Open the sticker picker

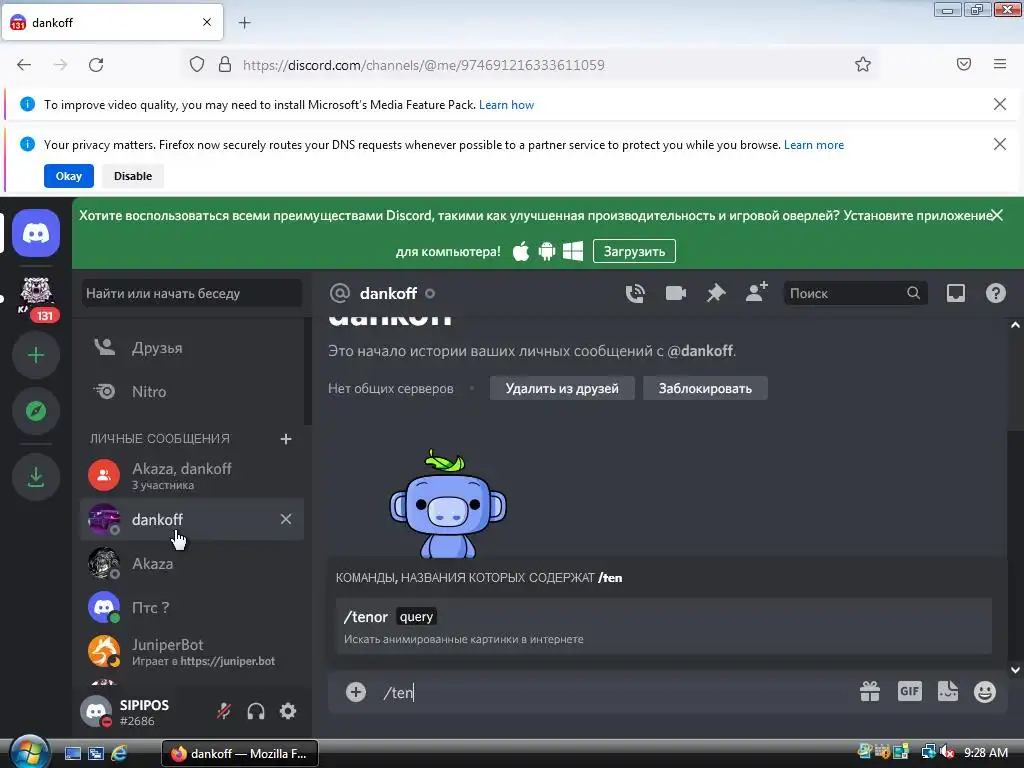pyautogui.click(x=948, y=691)
